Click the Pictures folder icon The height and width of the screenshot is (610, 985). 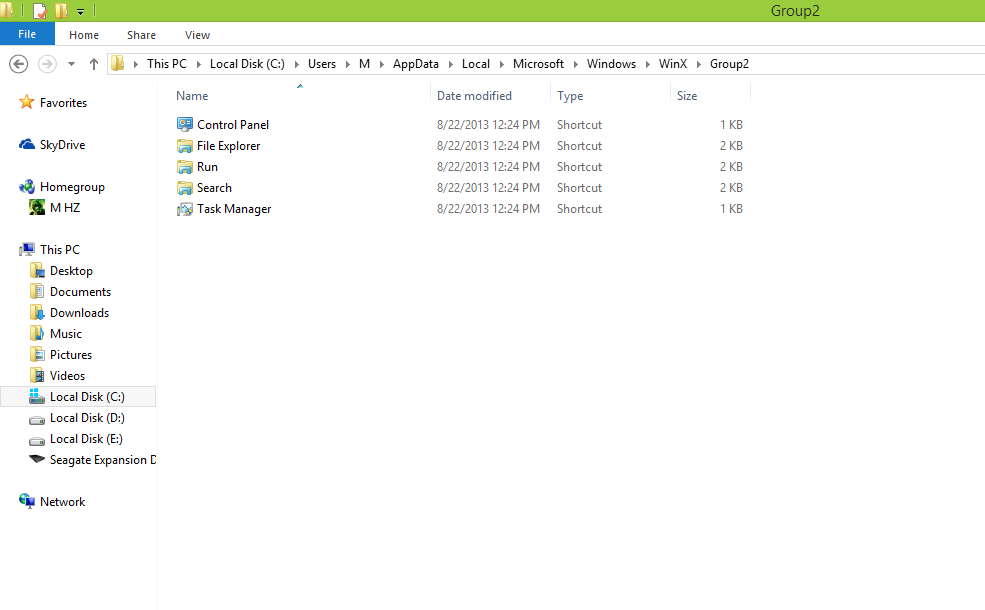pos(37,355)
